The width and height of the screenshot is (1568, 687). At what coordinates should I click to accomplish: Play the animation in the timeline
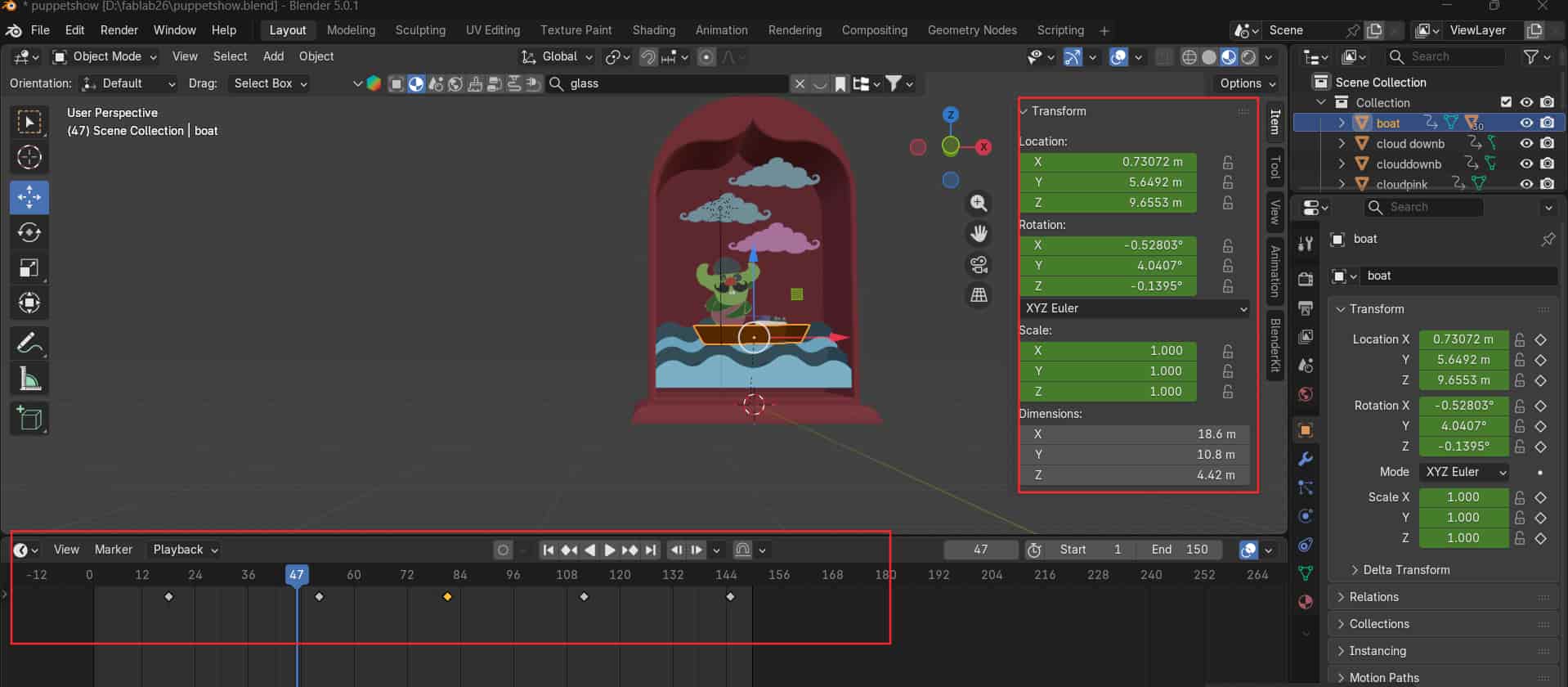pyautogui.click(x=610, y=550)
